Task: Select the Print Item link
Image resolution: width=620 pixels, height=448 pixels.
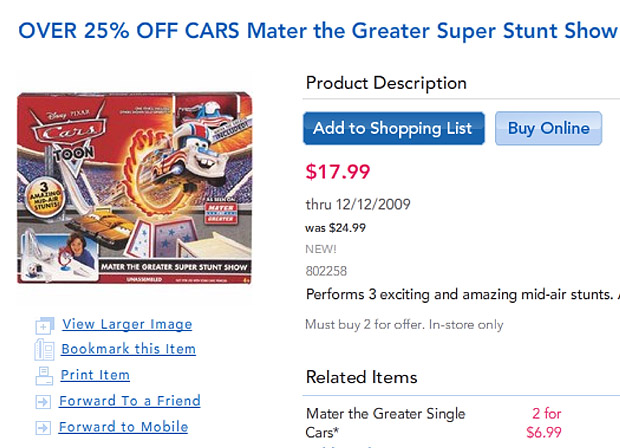Action: pyautogui.click(x=95, y=374)
